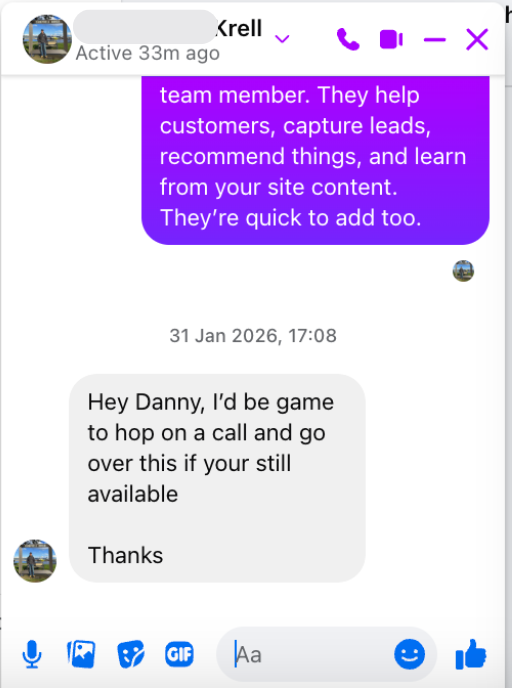Click the 'Active 33m ago' status text
Screen dimensions: 512x688
(x=148, y=53)
